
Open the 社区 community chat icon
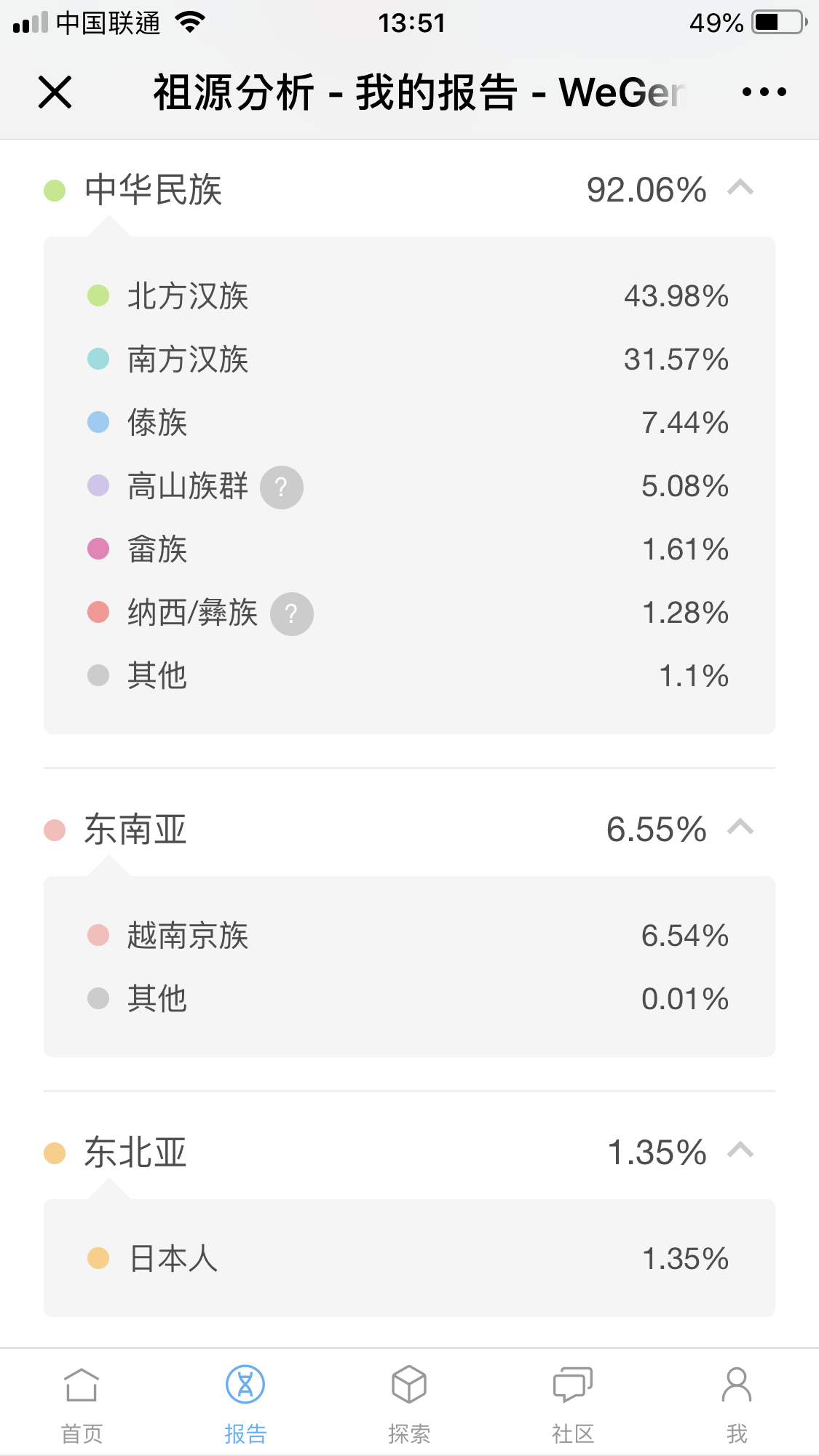click(573, 1384)
